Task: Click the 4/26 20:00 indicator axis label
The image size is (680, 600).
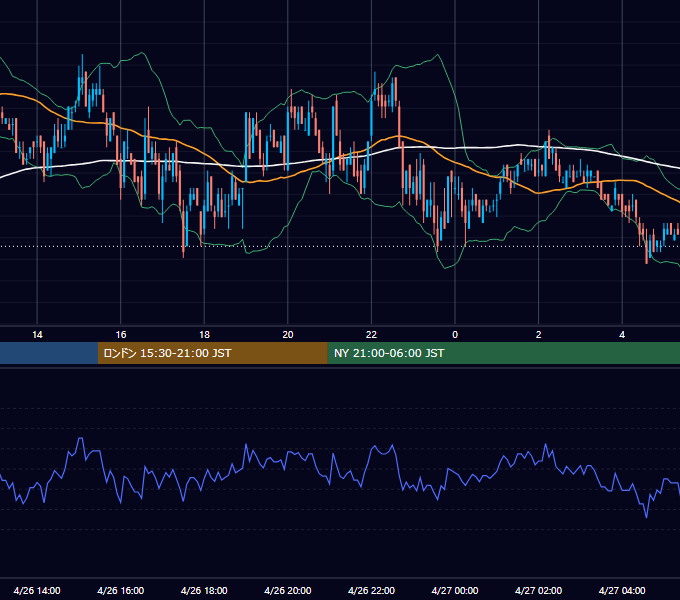Action: [x=288, y=590]
